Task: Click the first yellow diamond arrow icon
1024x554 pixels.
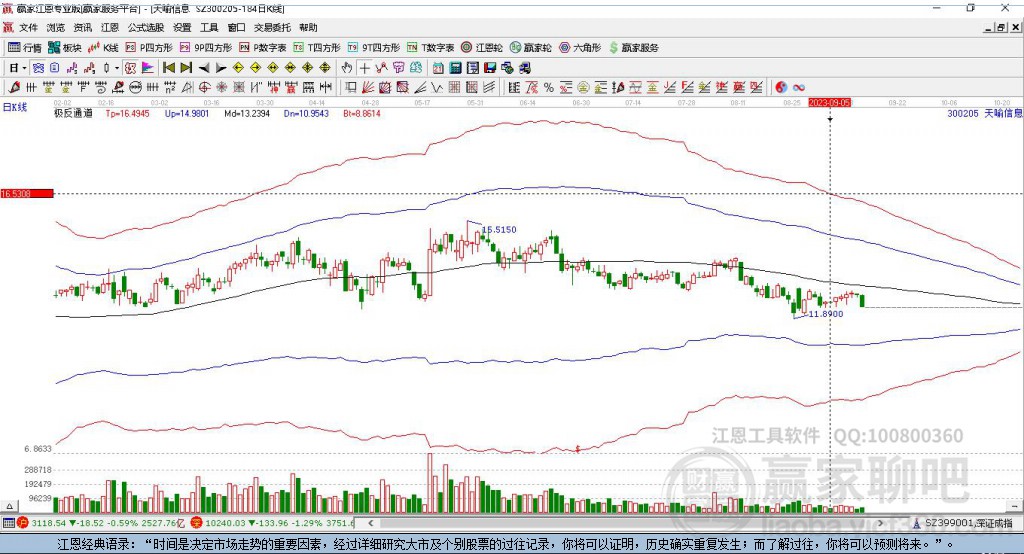Action: point(238,68)
